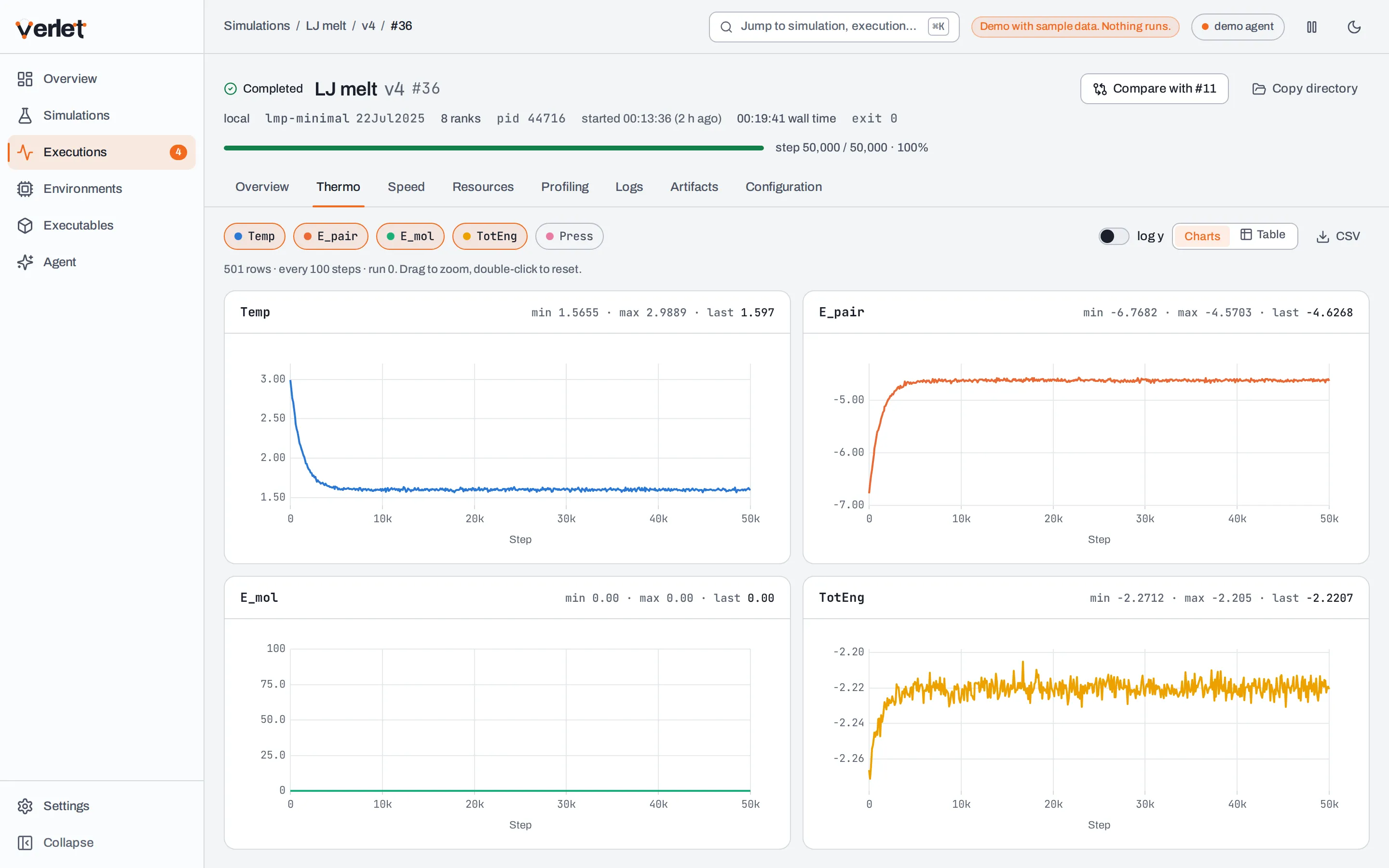Switch to the Table view
This screenshot has height=868, width=1389.
(1263, 235)
